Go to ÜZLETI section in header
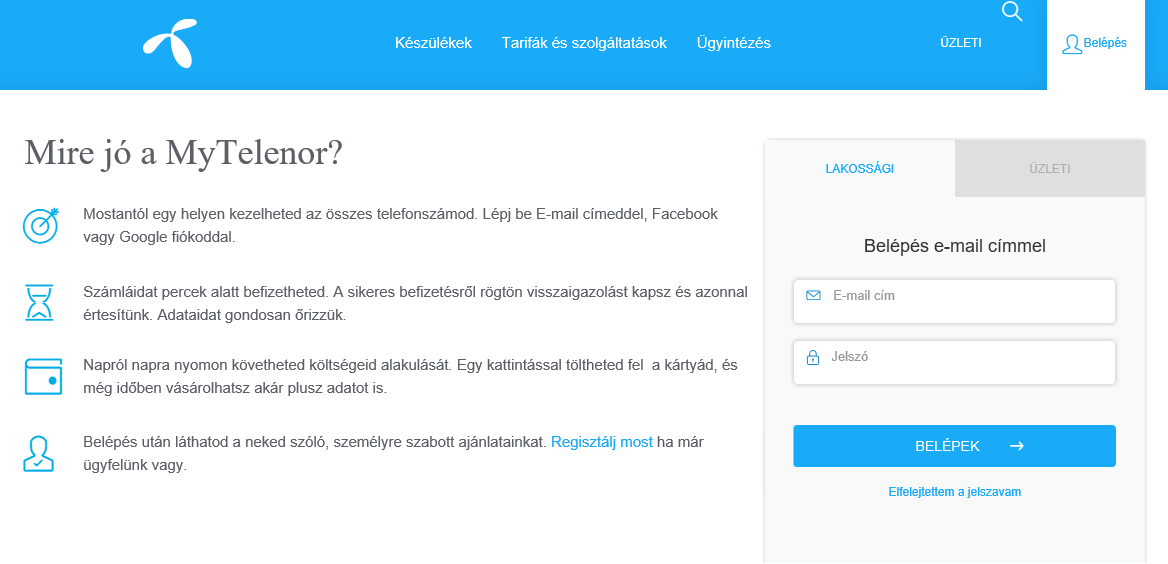1168x564 pixels. 961,43
